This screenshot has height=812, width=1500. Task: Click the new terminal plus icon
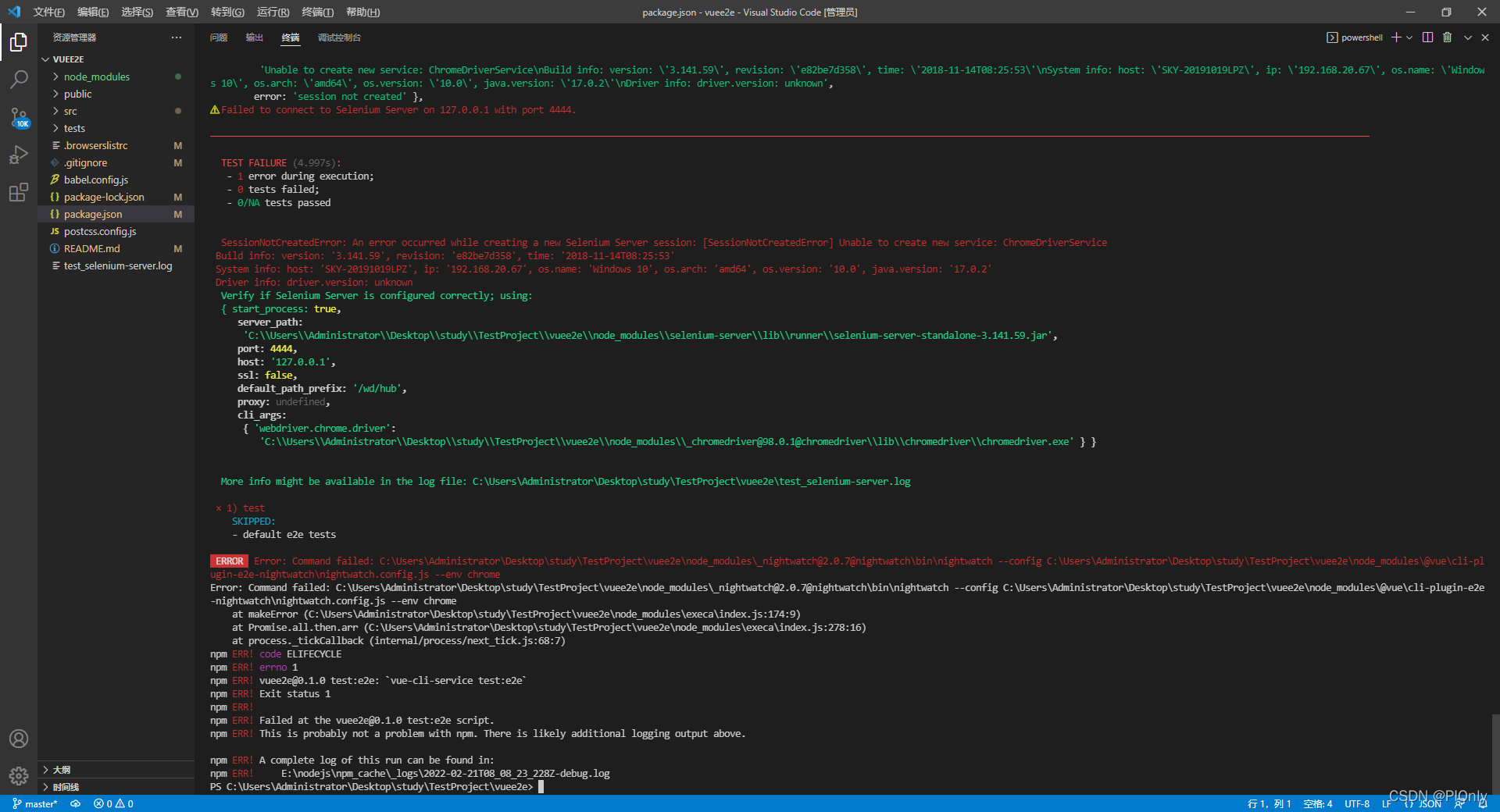[1396, 37]
